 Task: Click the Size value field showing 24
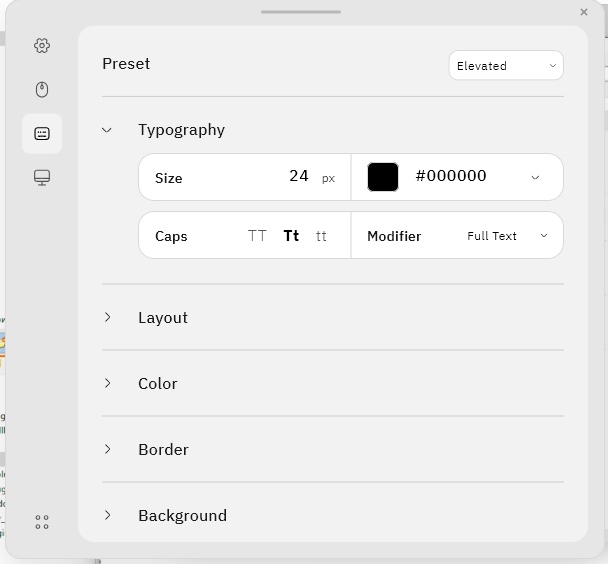(299, 176)
